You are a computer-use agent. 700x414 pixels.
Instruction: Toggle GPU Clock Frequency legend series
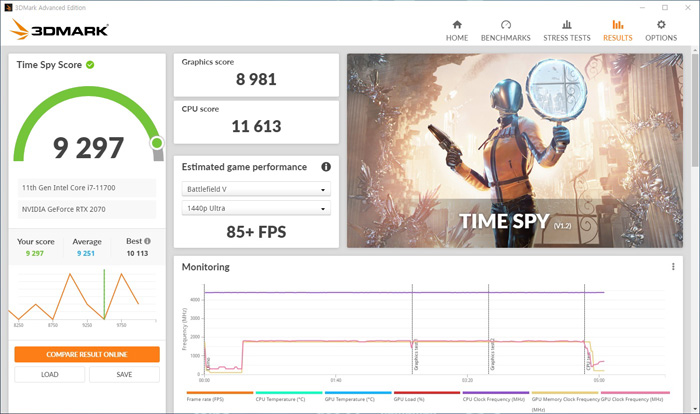pos(635,397)
